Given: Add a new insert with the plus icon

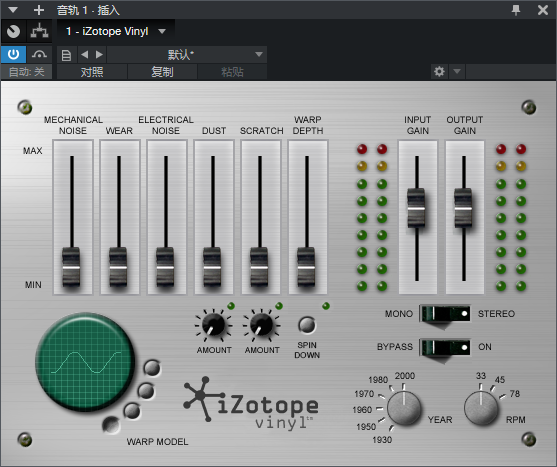Looking at the screenshot, I should [39, 10].
